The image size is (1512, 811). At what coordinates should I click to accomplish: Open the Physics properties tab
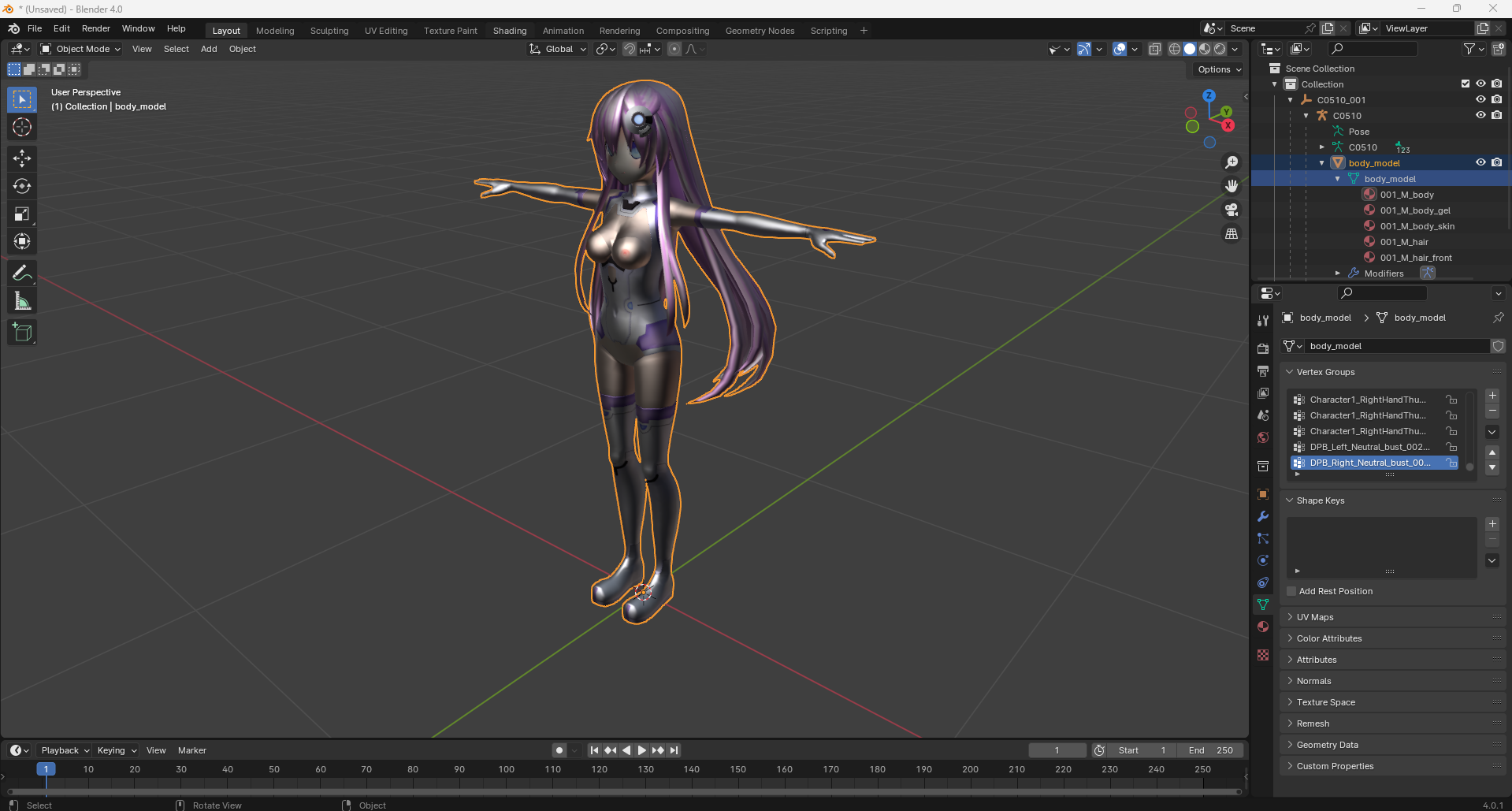1263,560
